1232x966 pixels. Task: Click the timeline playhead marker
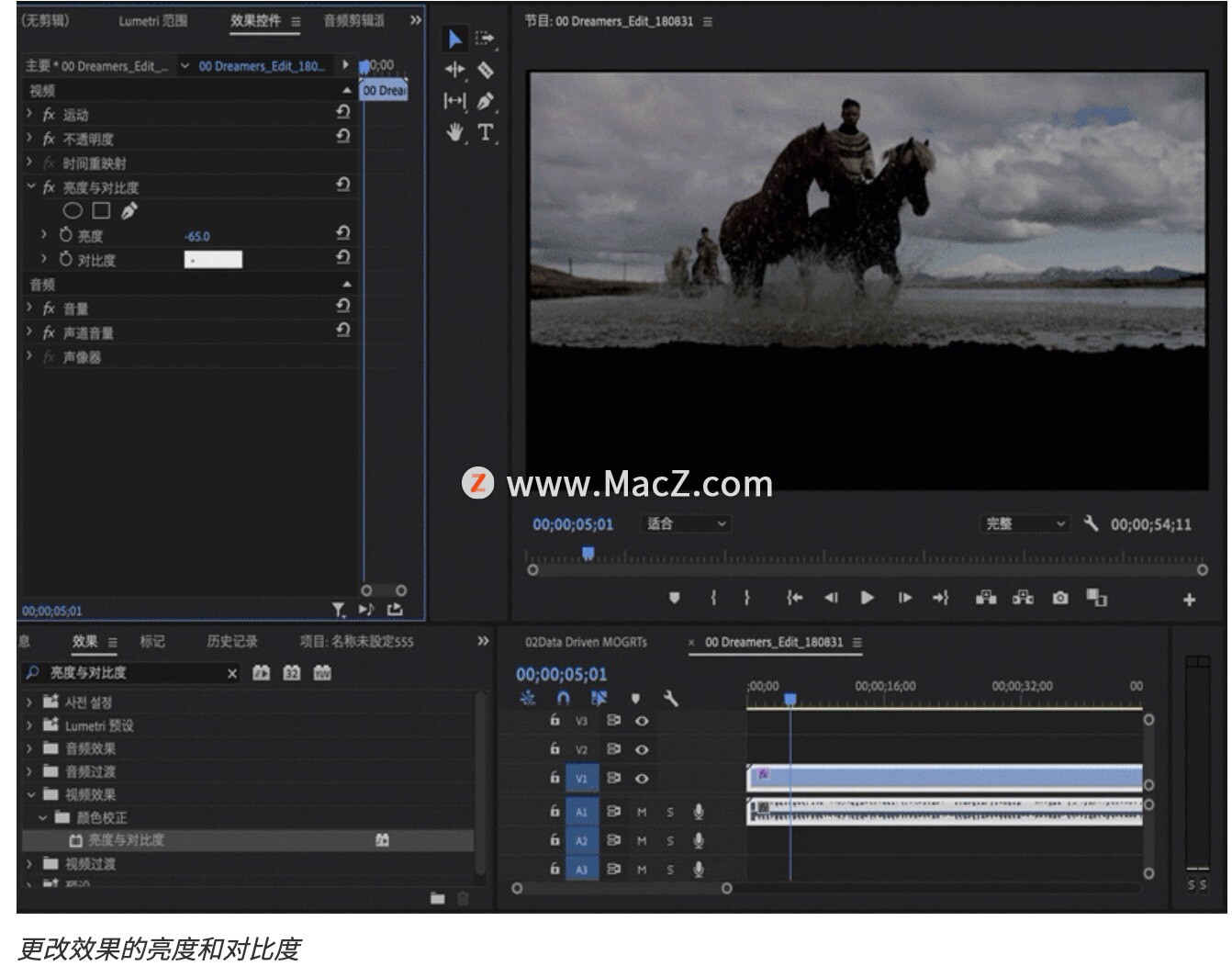point(790,700)
